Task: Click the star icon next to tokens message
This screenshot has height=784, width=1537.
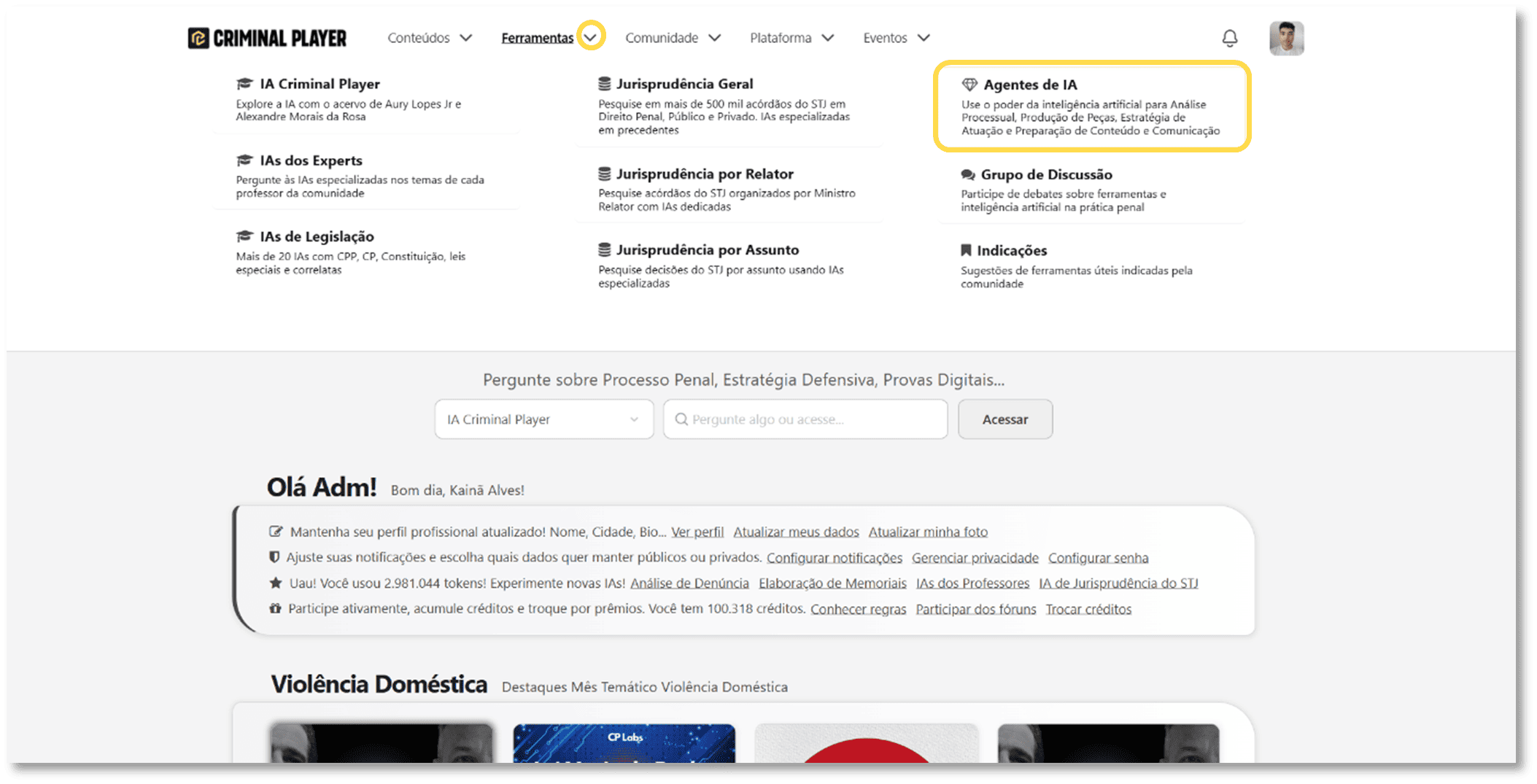Action: click(x=275, y=583)
